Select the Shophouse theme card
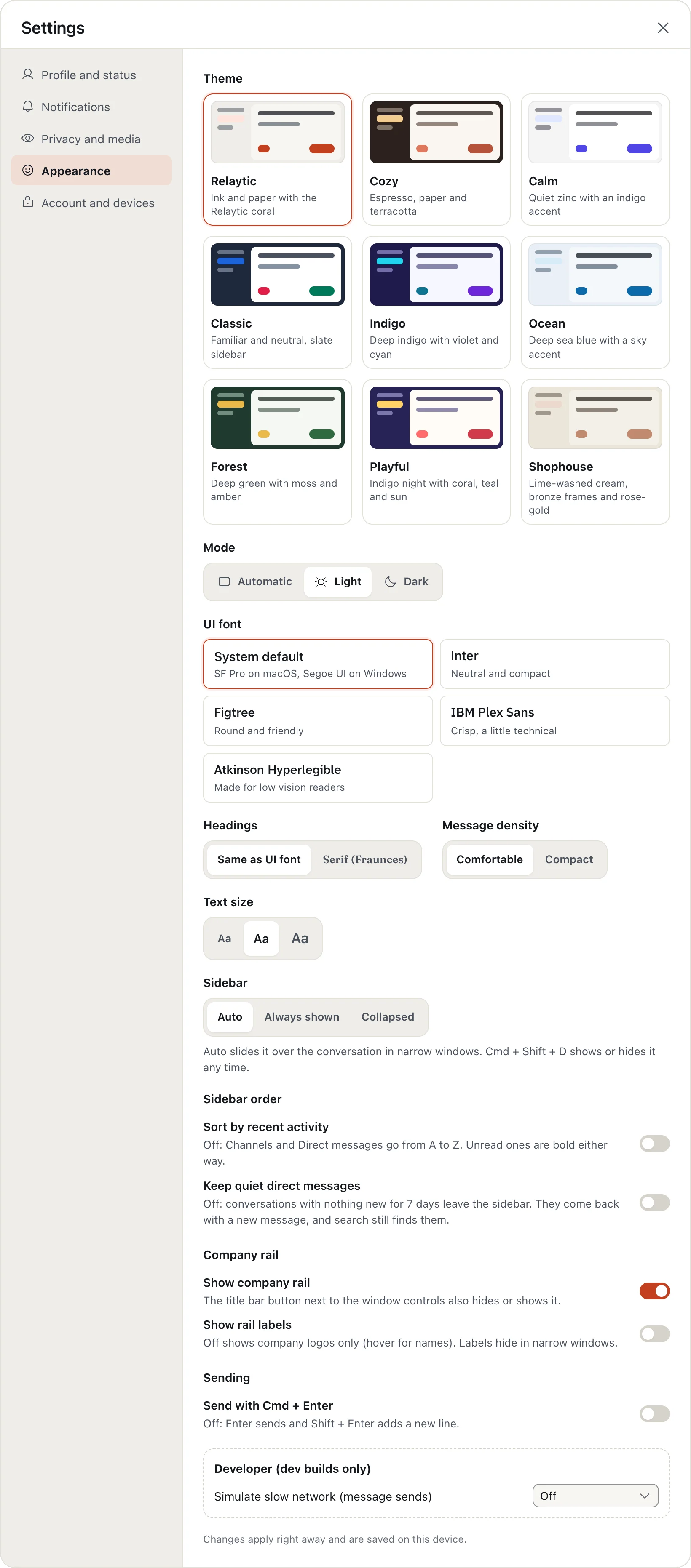The image size is (691, 1568). tap(595, 452)
